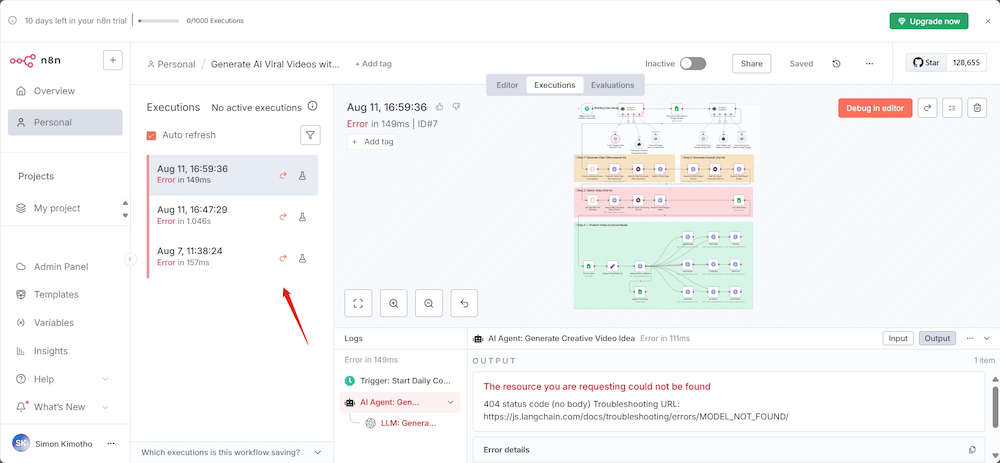Click flask icon for Aug 11, 16:59:36 execution
1000x463 pixels.
(303, 175)
